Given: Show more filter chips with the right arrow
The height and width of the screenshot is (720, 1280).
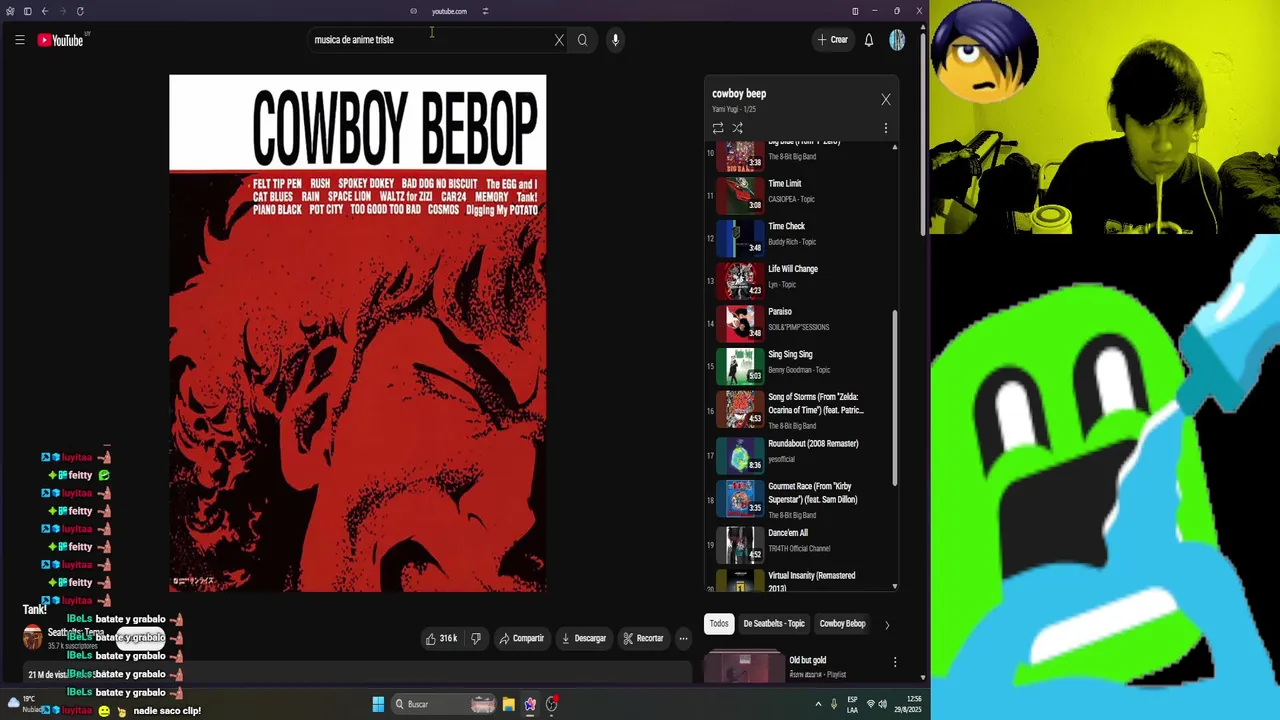Looking at the screenshot, I should point(886,624).
